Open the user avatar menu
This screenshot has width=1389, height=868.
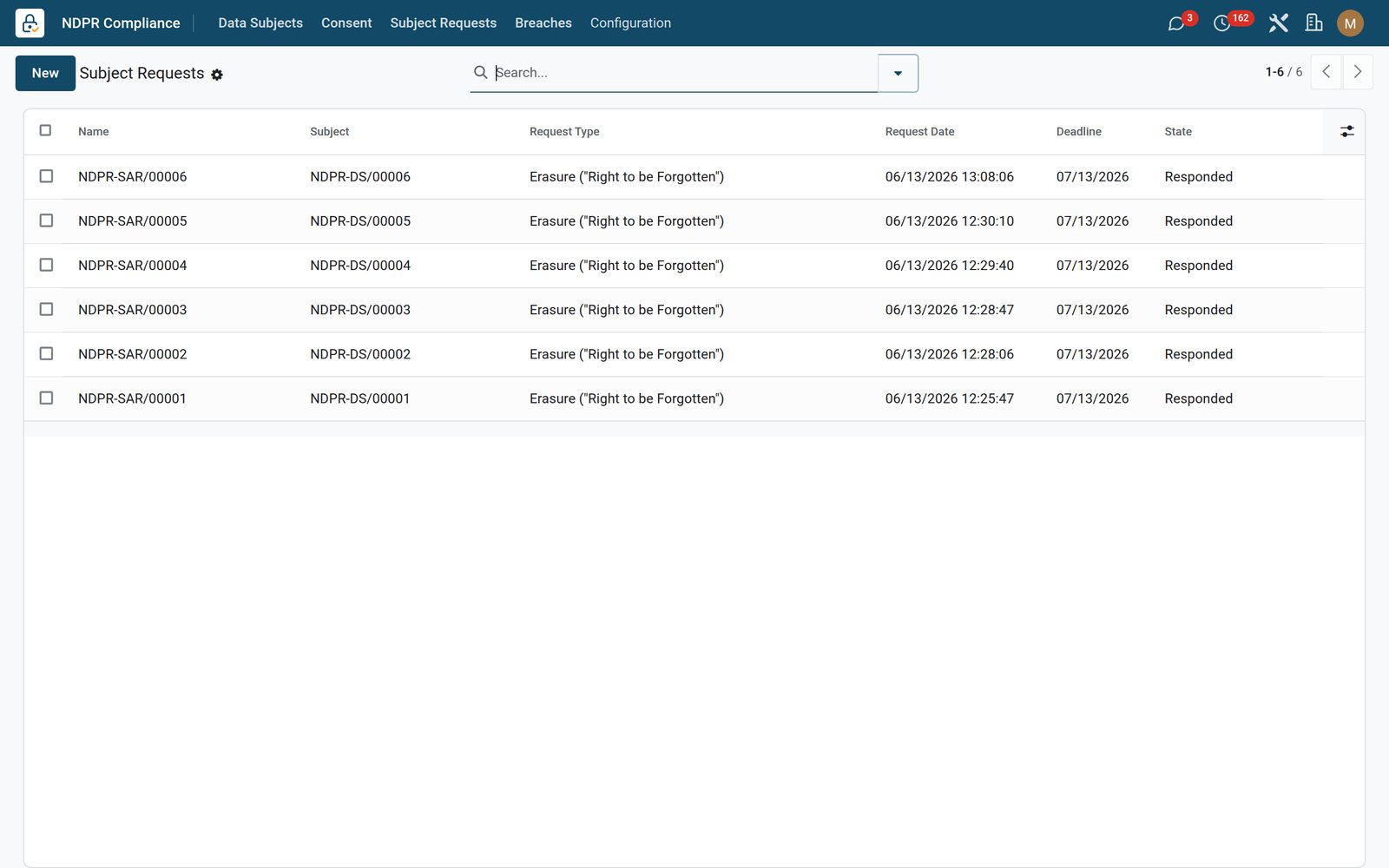[x=1350, y=23]
